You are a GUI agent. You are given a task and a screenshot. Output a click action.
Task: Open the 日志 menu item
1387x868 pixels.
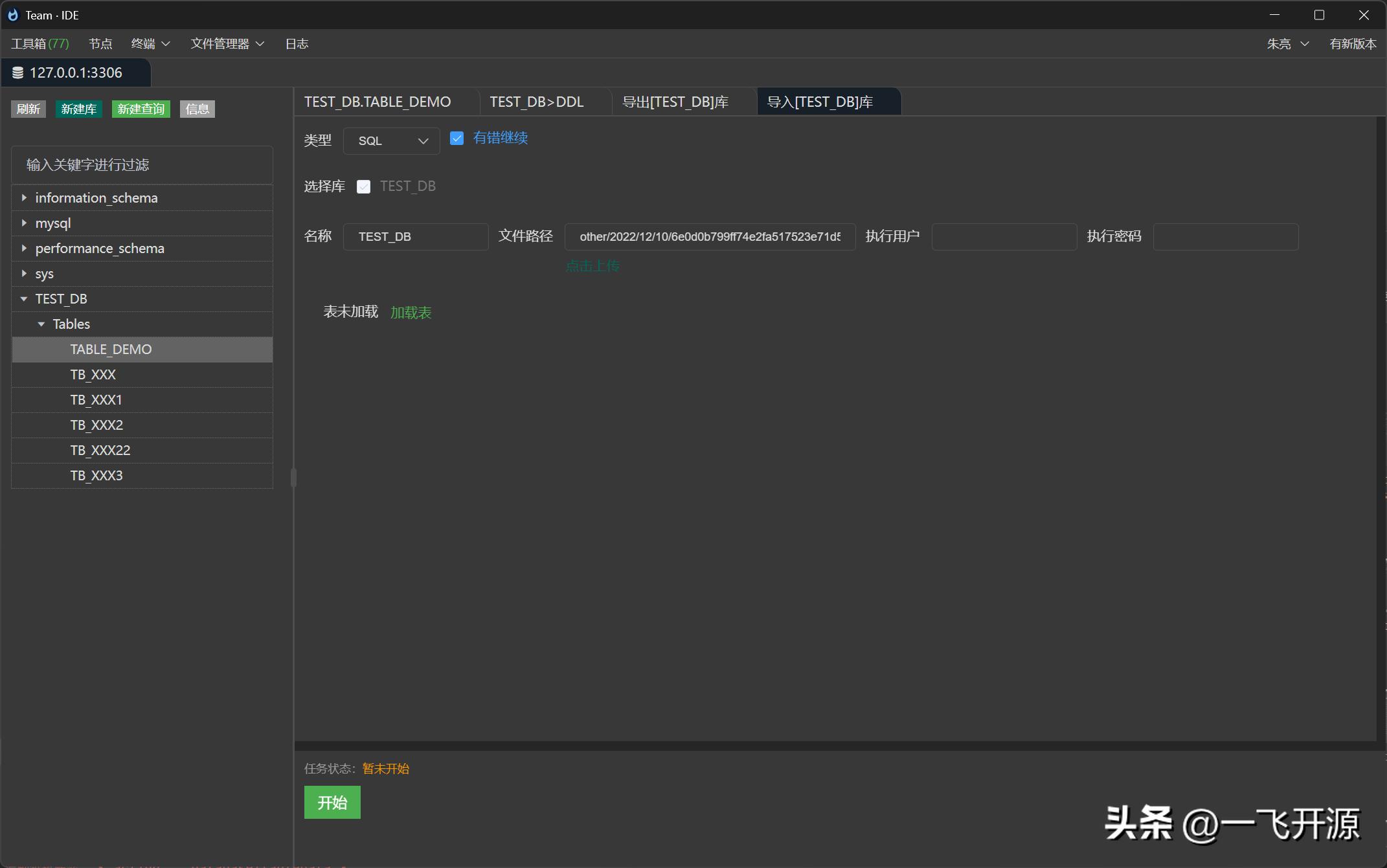click(297, 44)
